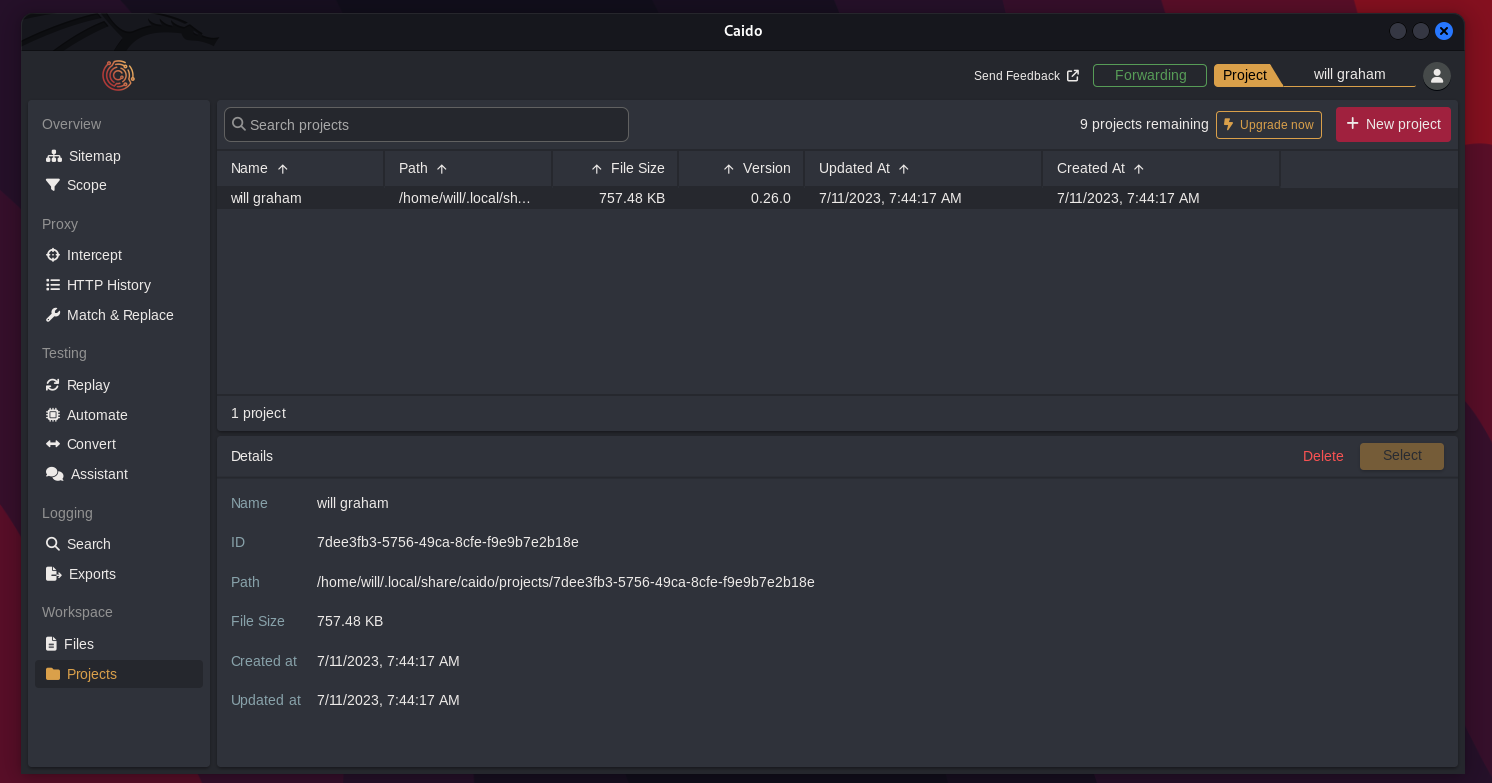Viewport: 1492px width, 783px height.
Task: Close the Caido window
Action: 1444,31
